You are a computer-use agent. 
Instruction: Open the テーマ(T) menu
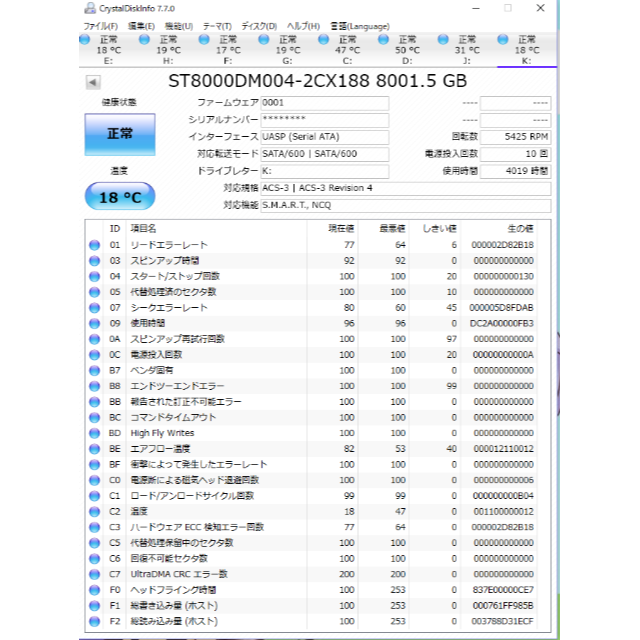(x=217, y=27)
